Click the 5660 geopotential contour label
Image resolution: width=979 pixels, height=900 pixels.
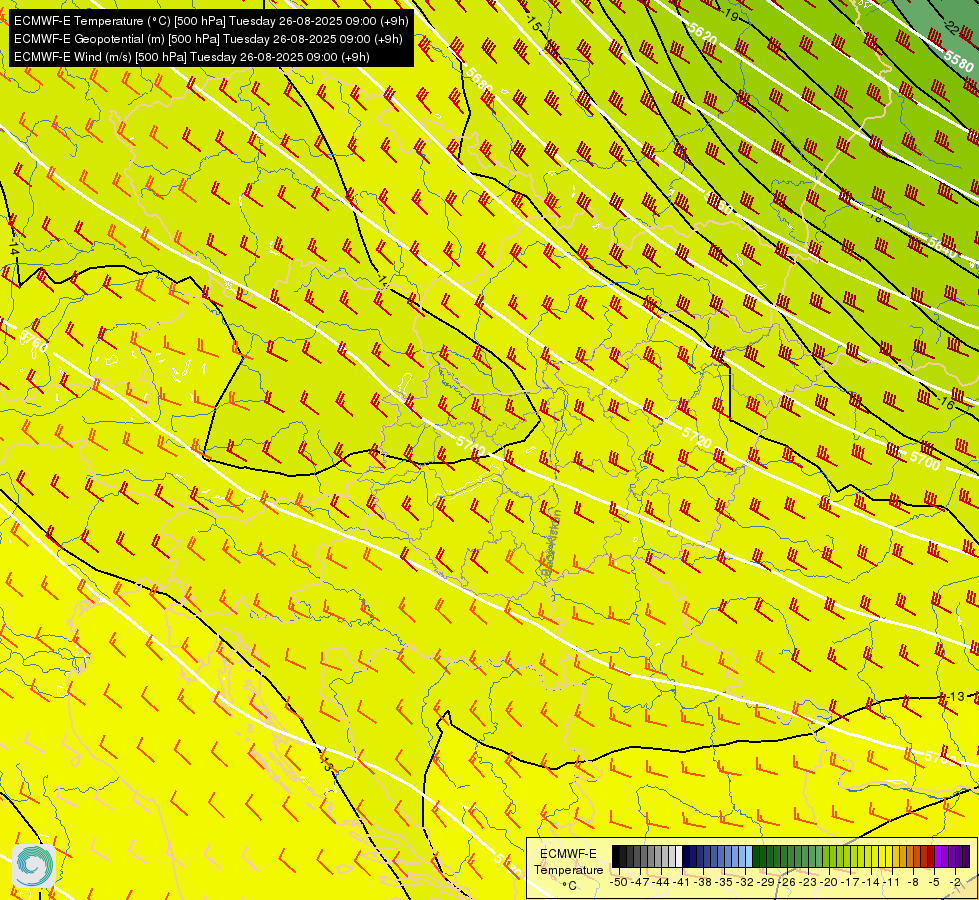[719, 203]
